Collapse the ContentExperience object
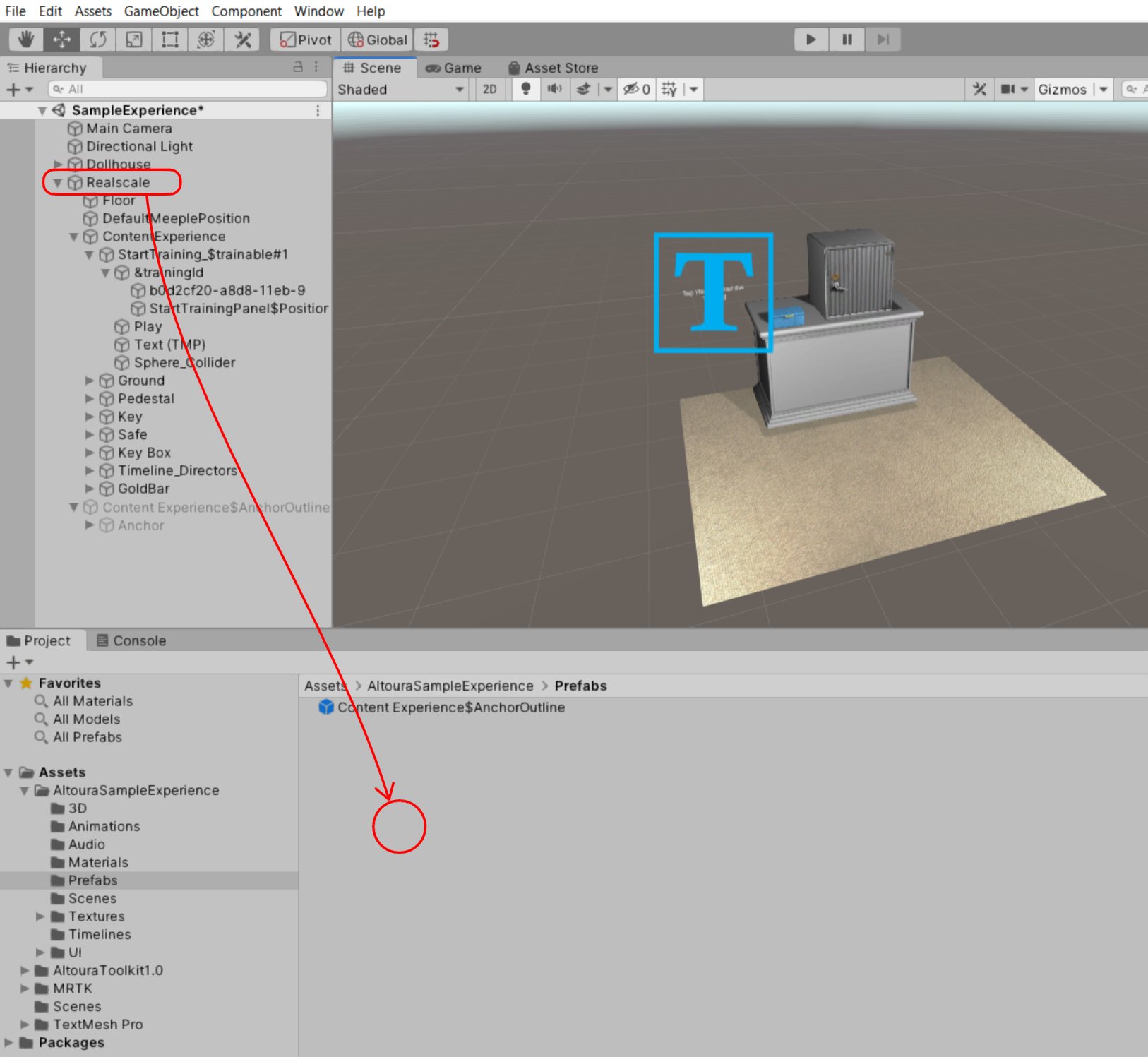 [x=73, y=237]
